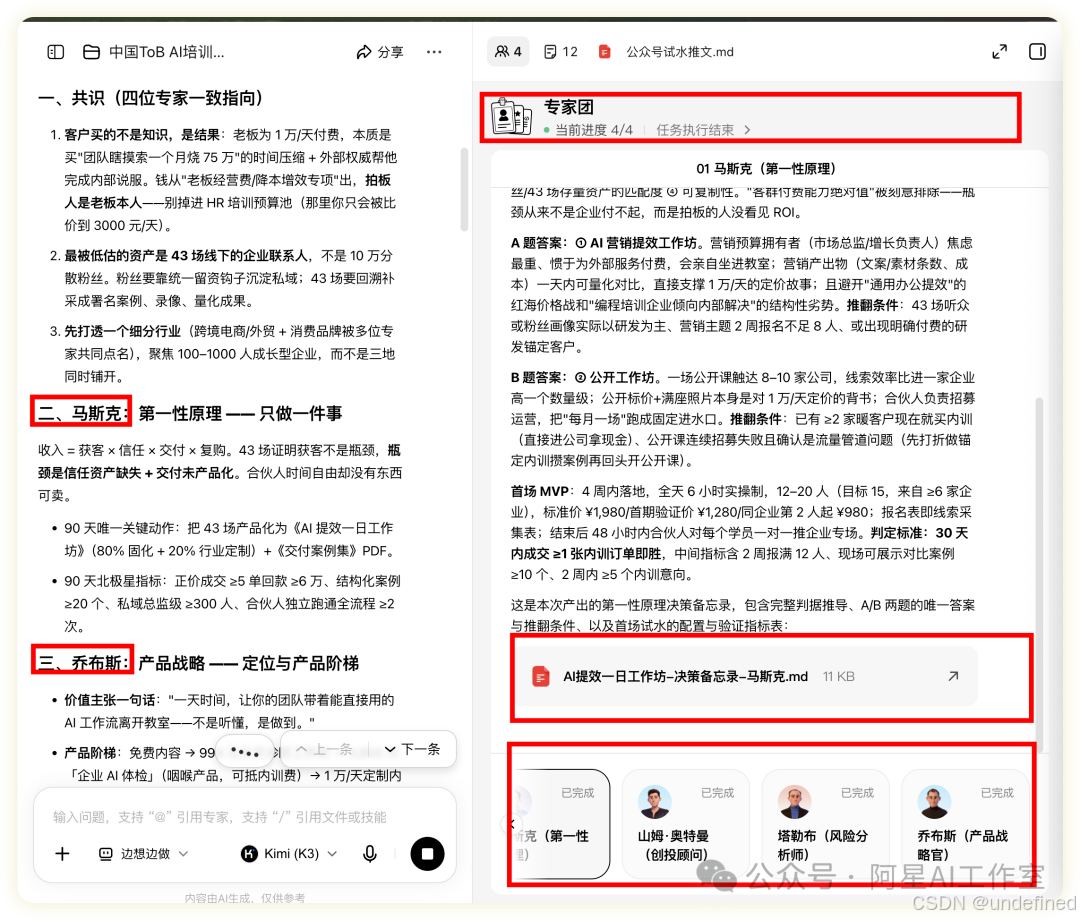Click the left chat pane scrollbar
The height and width of the screenshot is (920, 1080).
pos(464,189)
